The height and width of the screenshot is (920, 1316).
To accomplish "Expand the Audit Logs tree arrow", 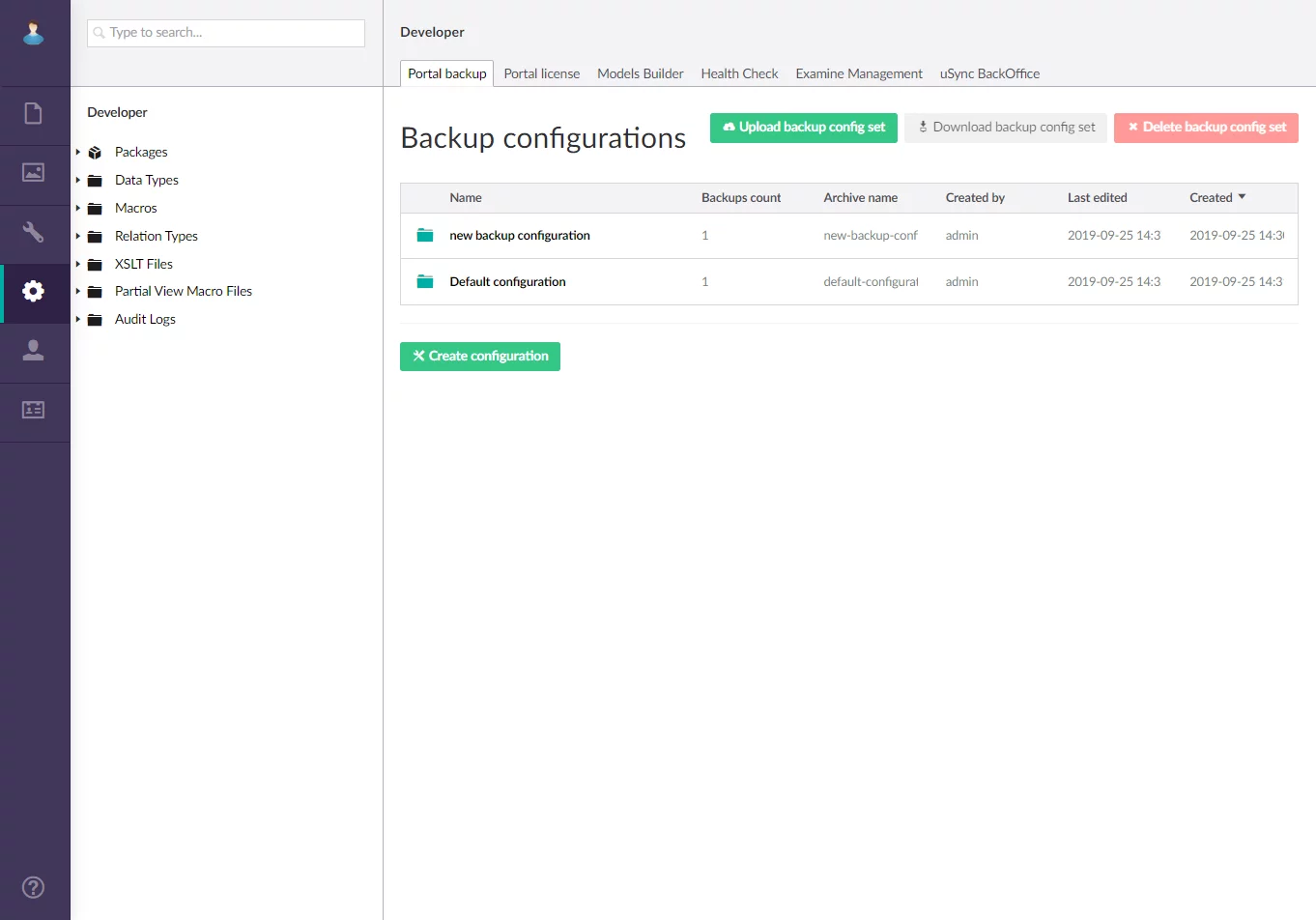I will click(x=78, y=319).
